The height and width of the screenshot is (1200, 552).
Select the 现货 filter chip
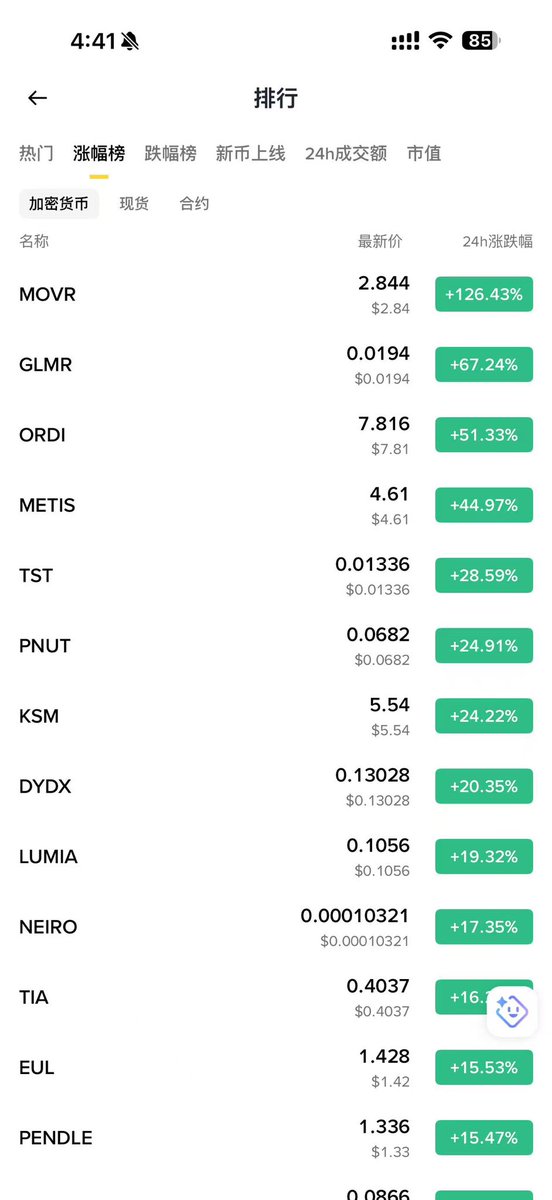134,204
